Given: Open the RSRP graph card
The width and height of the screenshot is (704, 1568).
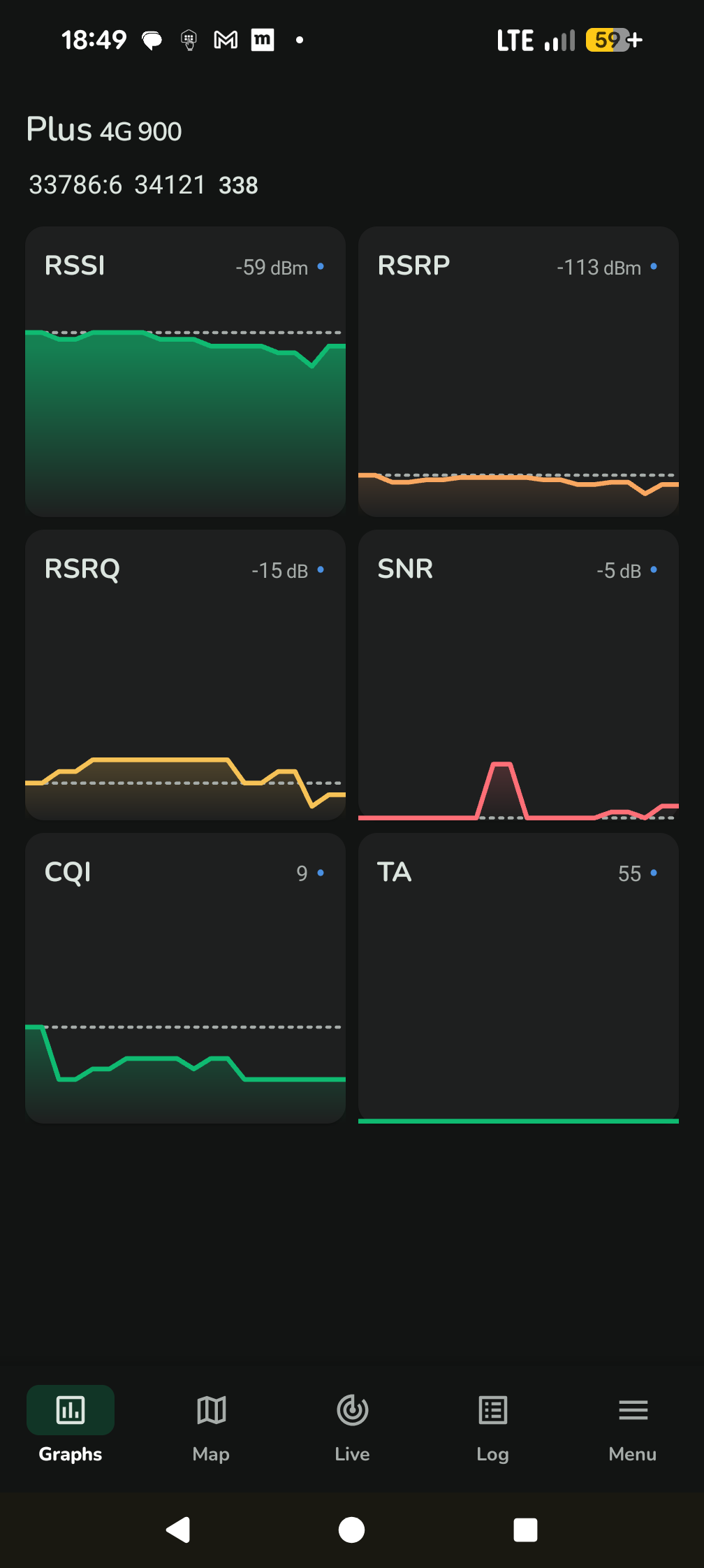Looking at the screenshot, I should [518, 371].
